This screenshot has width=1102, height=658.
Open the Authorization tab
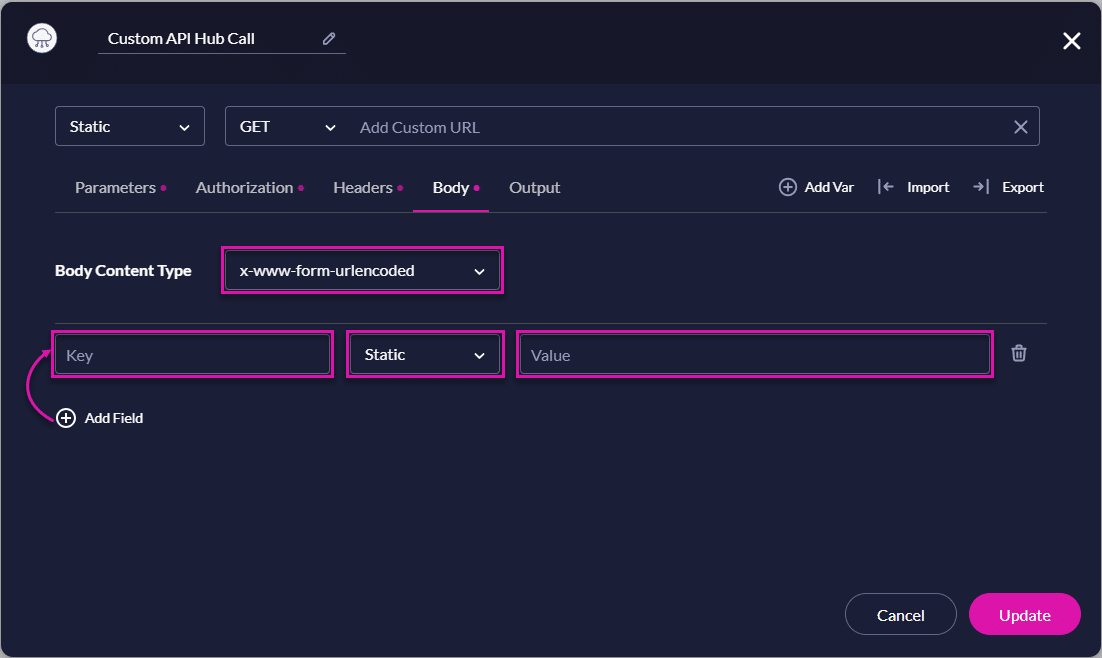click(244, 188)
